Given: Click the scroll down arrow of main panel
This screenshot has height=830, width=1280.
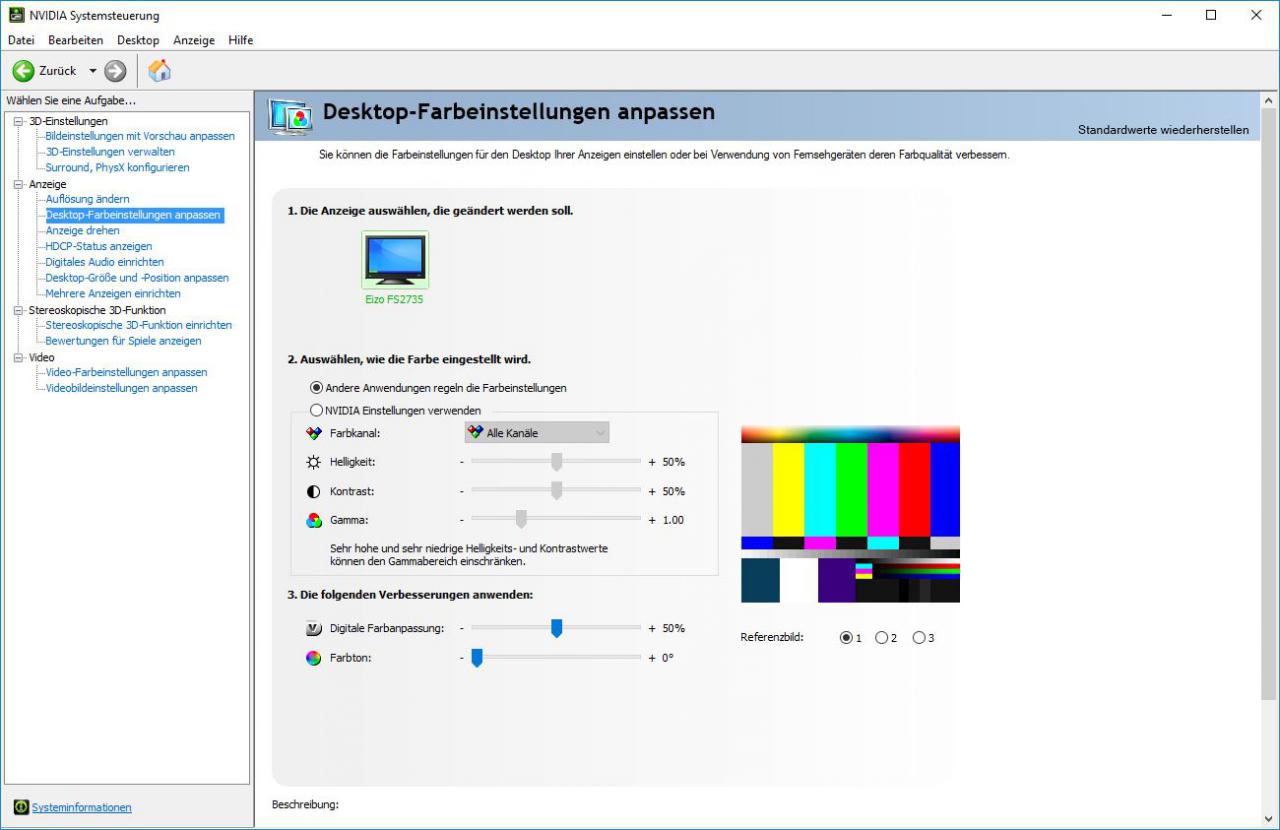Looking at the screenshot, I should tap(1269, 819).
